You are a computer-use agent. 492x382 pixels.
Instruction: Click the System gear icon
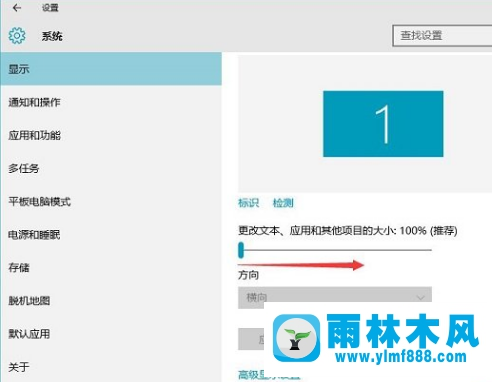click(x=17, y=36)
